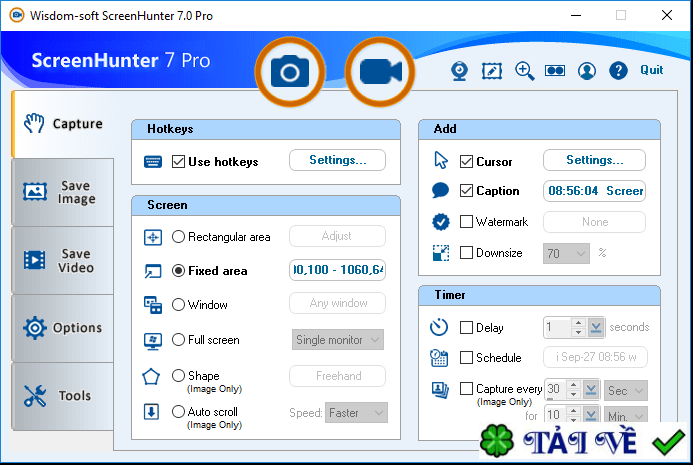Click the zoom magnifier icon
The width and height of the screenshot is (693, 465).
coord(524,71)
